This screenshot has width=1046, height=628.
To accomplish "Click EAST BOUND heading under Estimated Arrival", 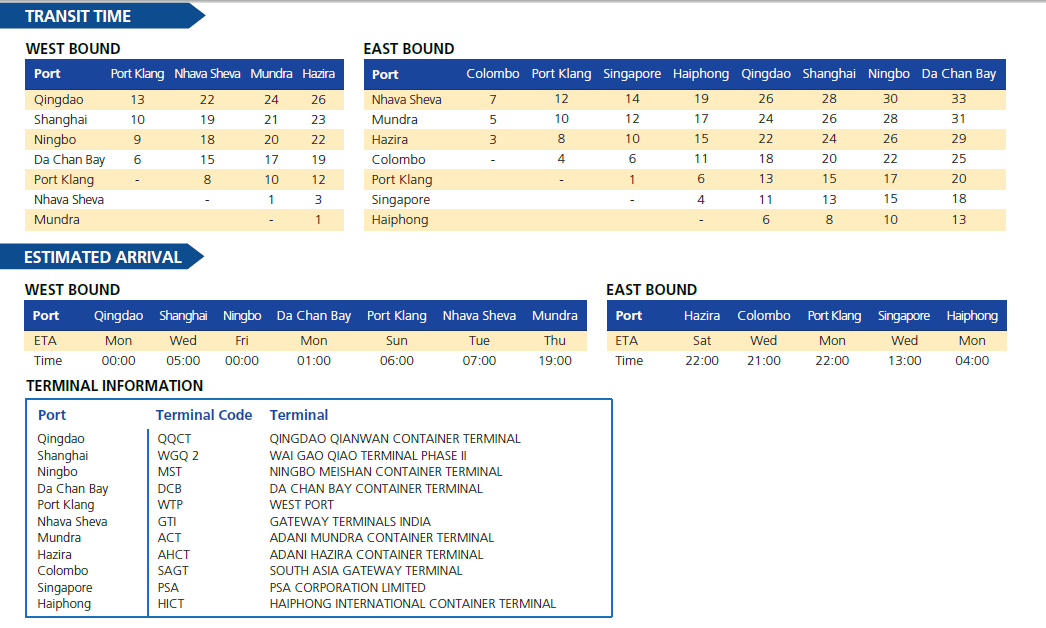I will (651, 290).
